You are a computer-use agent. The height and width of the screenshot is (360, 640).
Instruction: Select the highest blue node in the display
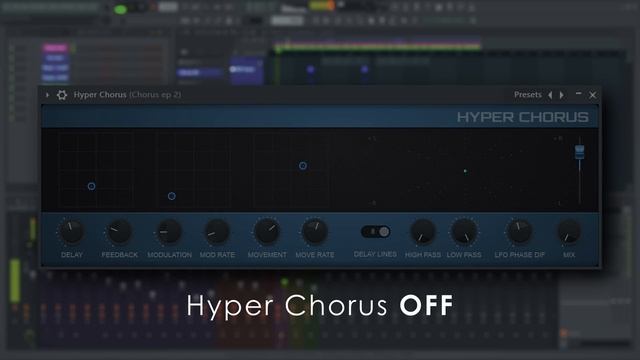click(303, 166)
